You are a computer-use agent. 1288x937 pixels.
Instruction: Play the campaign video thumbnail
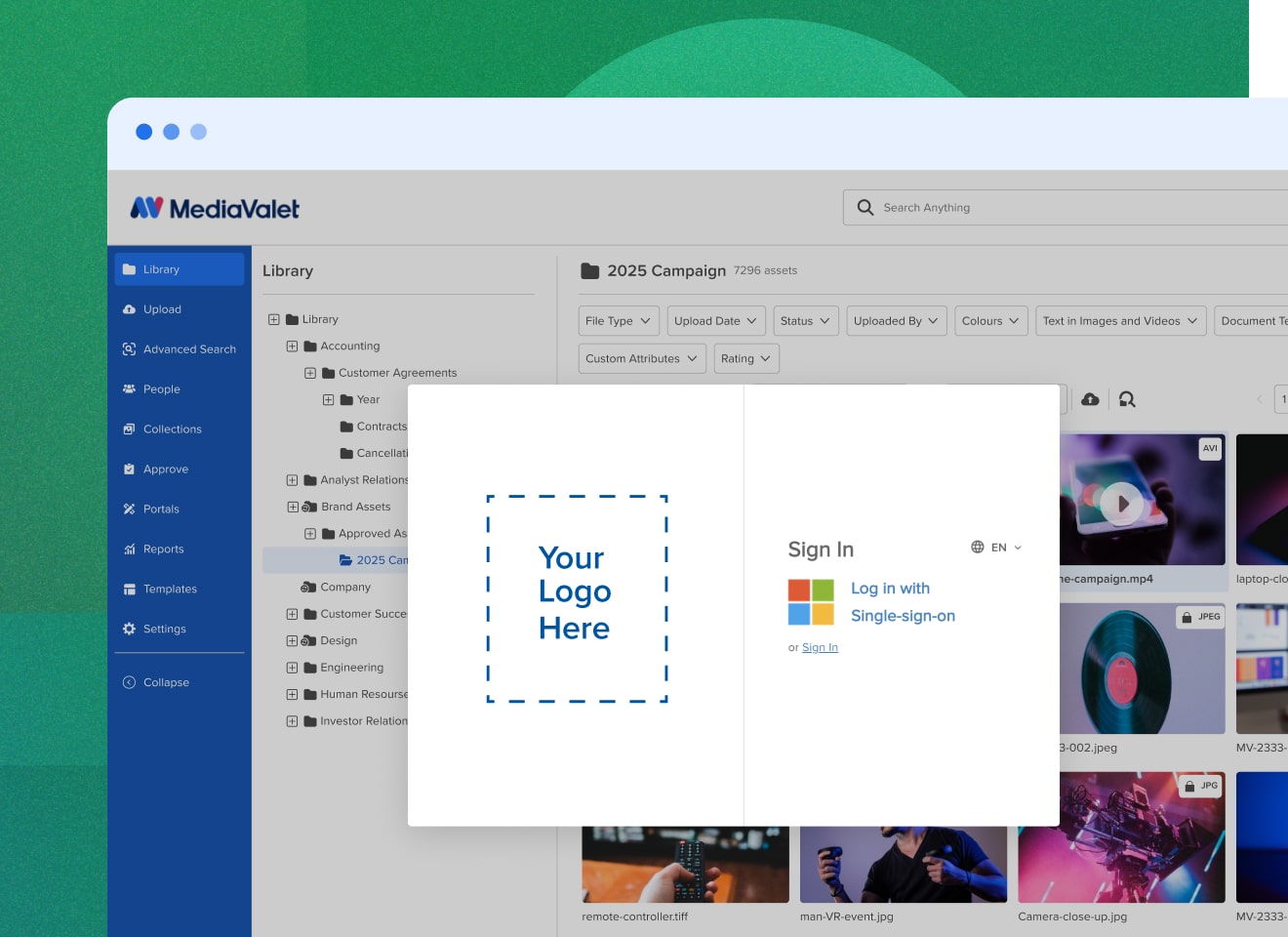[x=1122, y=504]
